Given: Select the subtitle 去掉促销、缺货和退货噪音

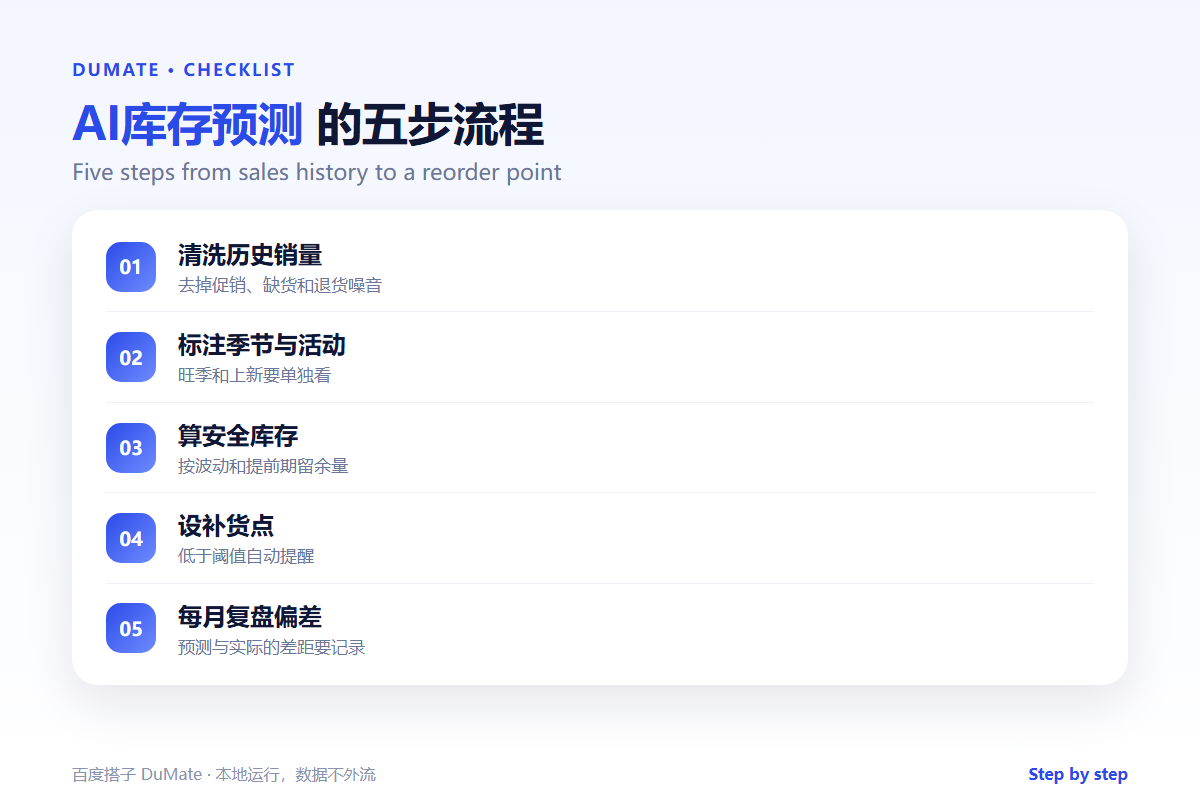Looking at the screenshot, I should click(x=280, y=285).
